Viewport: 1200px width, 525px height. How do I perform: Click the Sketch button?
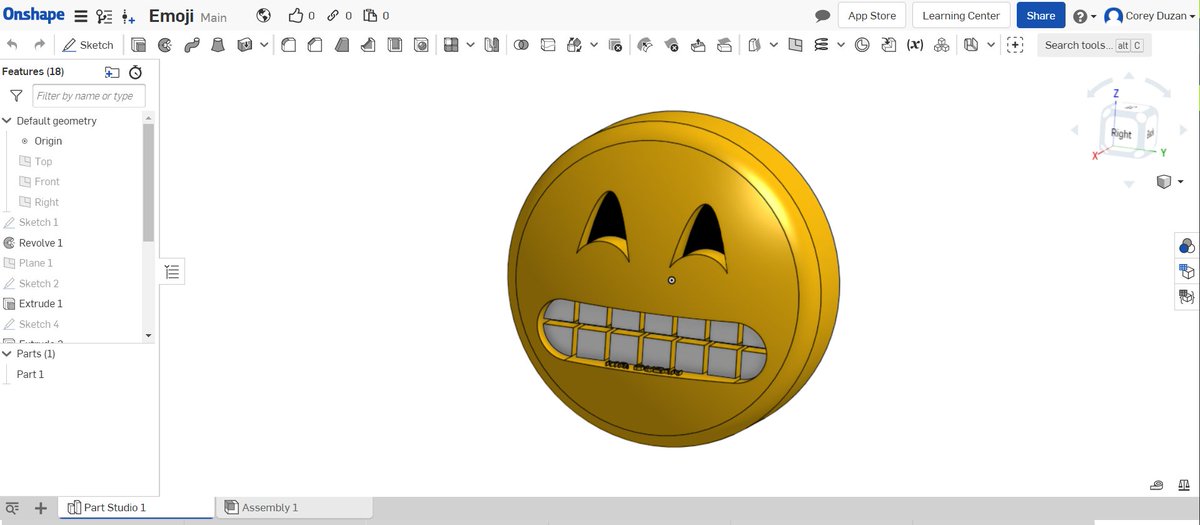click(88, 45)
